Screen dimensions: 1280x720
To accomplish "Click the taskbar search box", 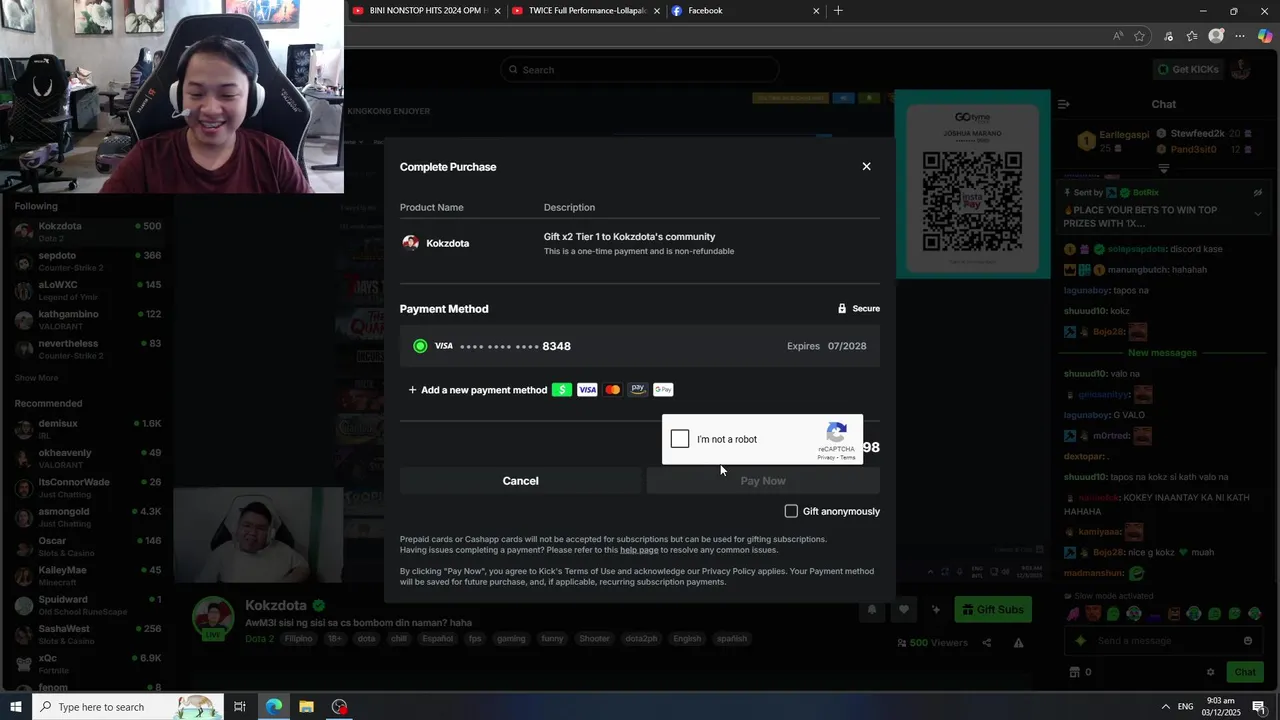I will click(127, 707).
